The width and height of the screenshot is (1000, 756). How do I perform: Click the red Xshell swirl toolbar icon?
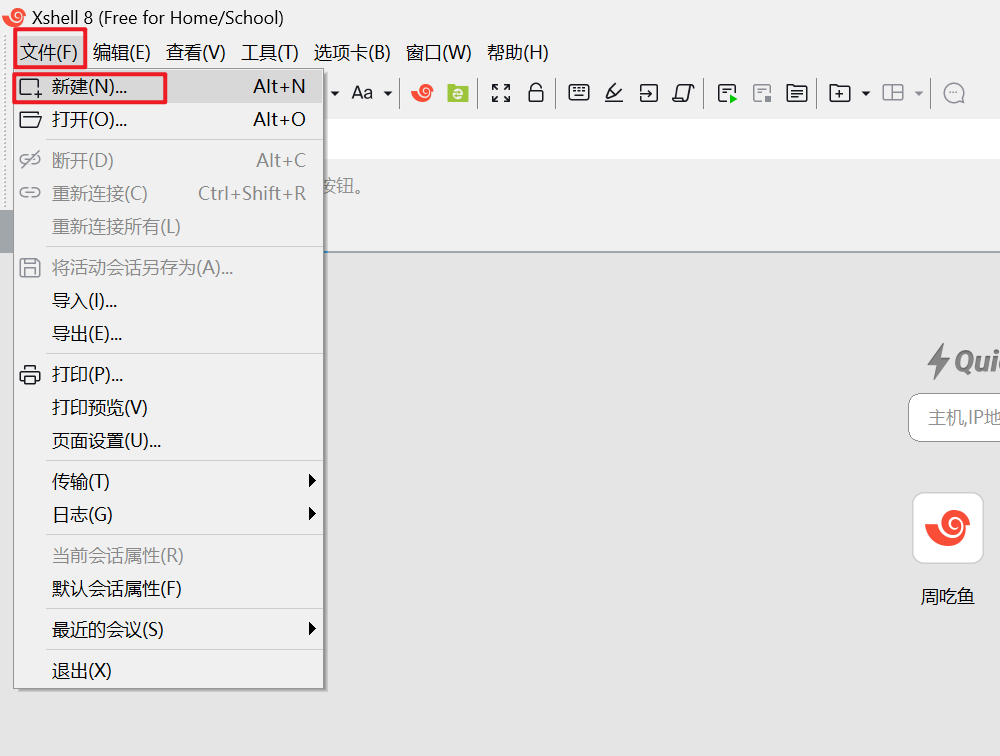(422, 93)
